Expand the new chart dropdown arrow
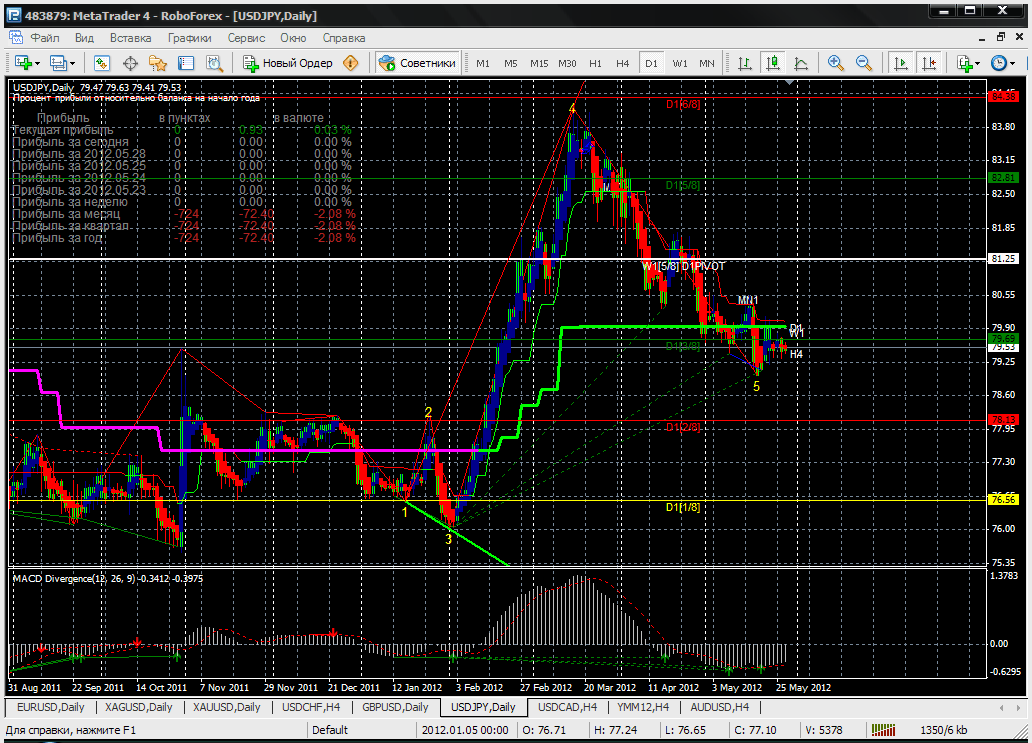This screenshot has width=1032, height=743. 37,63
